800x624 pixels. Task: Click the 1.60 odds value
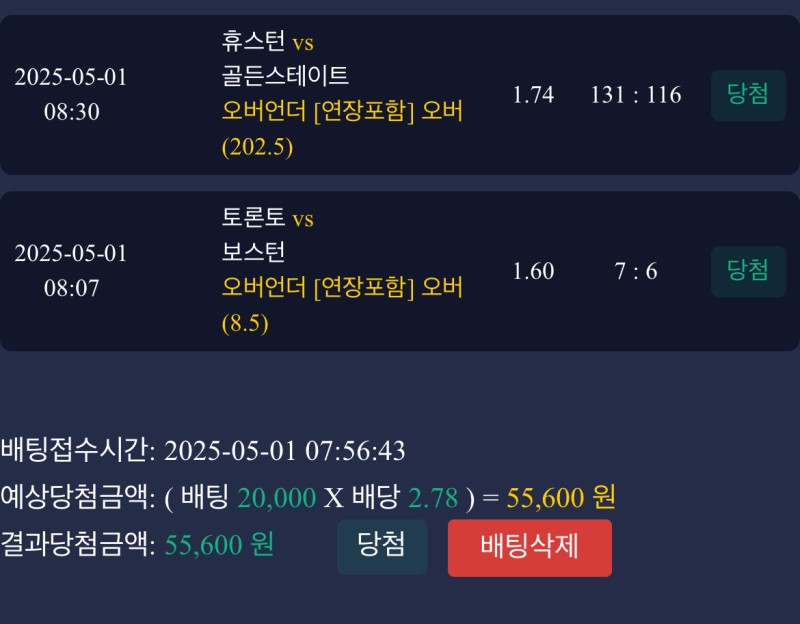[533, 271]
